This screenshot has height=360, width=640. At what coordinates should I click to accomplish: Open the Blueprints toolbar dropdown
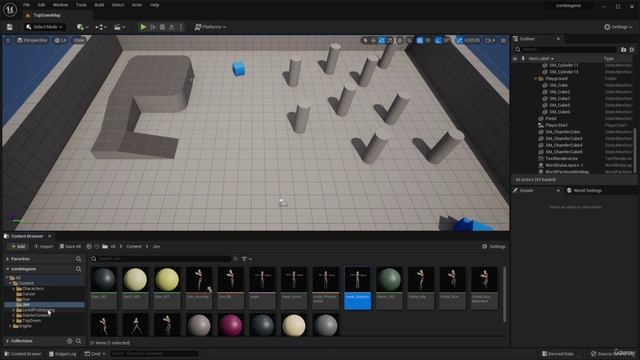[x=100, y=27]
